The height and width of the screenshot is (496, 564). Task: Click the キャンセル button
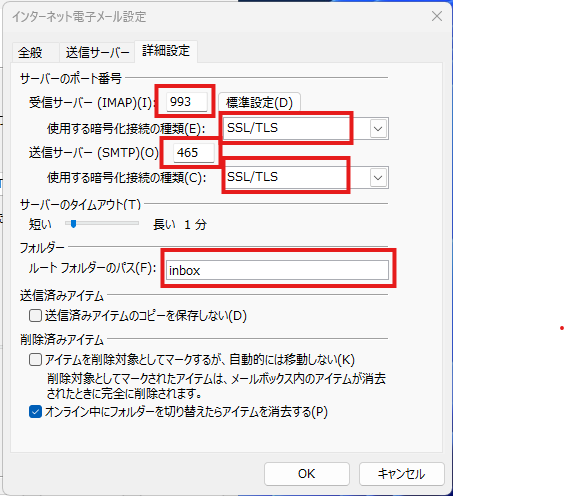[x=401, y=474]
